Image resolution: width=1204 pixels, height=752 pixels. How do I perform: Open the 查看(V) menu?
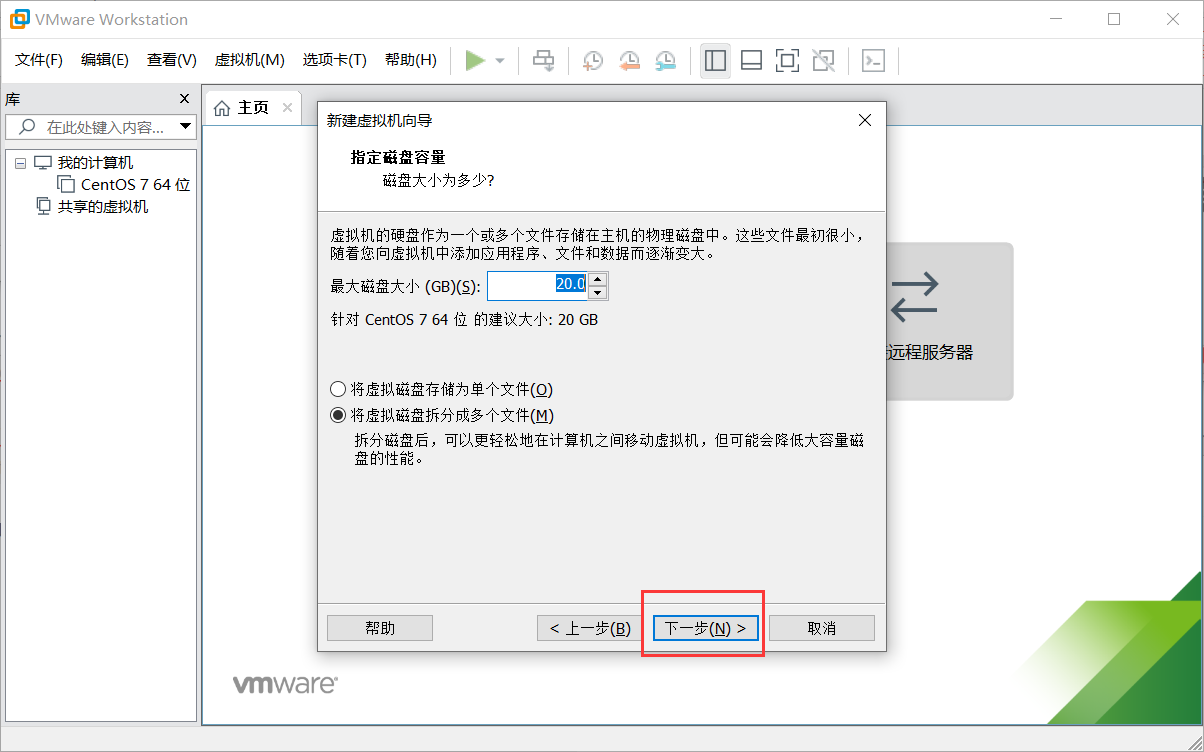pyautogui.click(x=172, y=60)
